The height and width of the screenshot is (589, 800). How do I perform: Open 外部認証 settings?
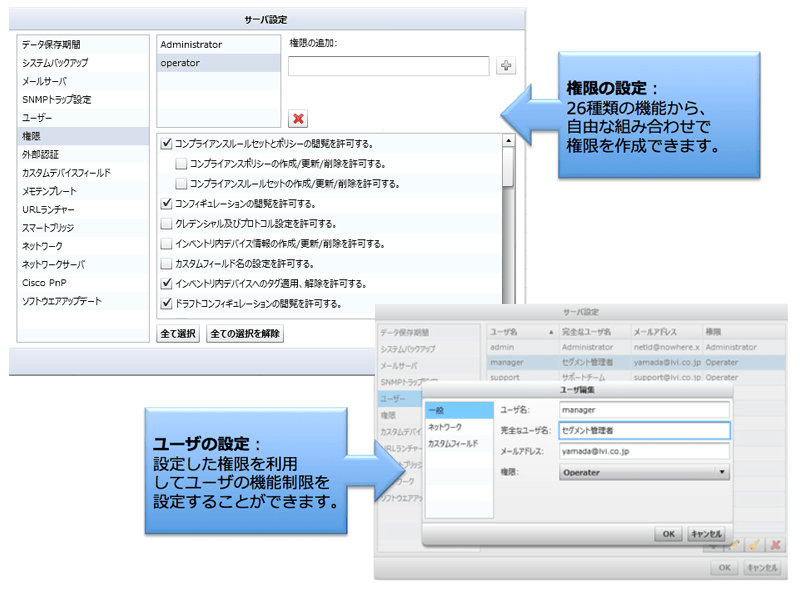click(x=83, y=155)
